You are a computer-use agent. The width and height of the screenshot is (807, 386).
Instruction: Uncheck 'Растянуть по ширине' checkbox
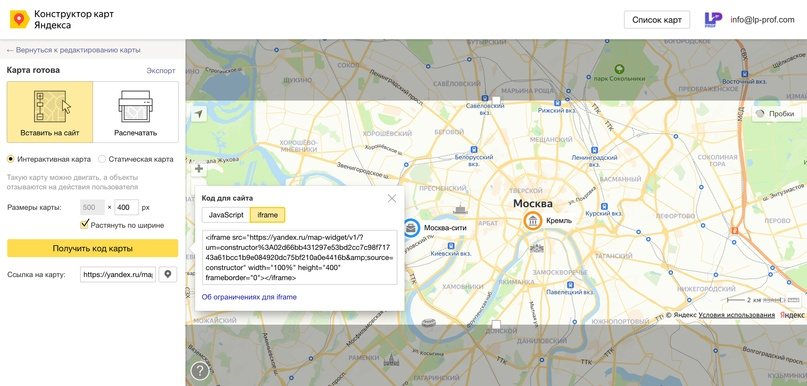[x=85, y=224]
